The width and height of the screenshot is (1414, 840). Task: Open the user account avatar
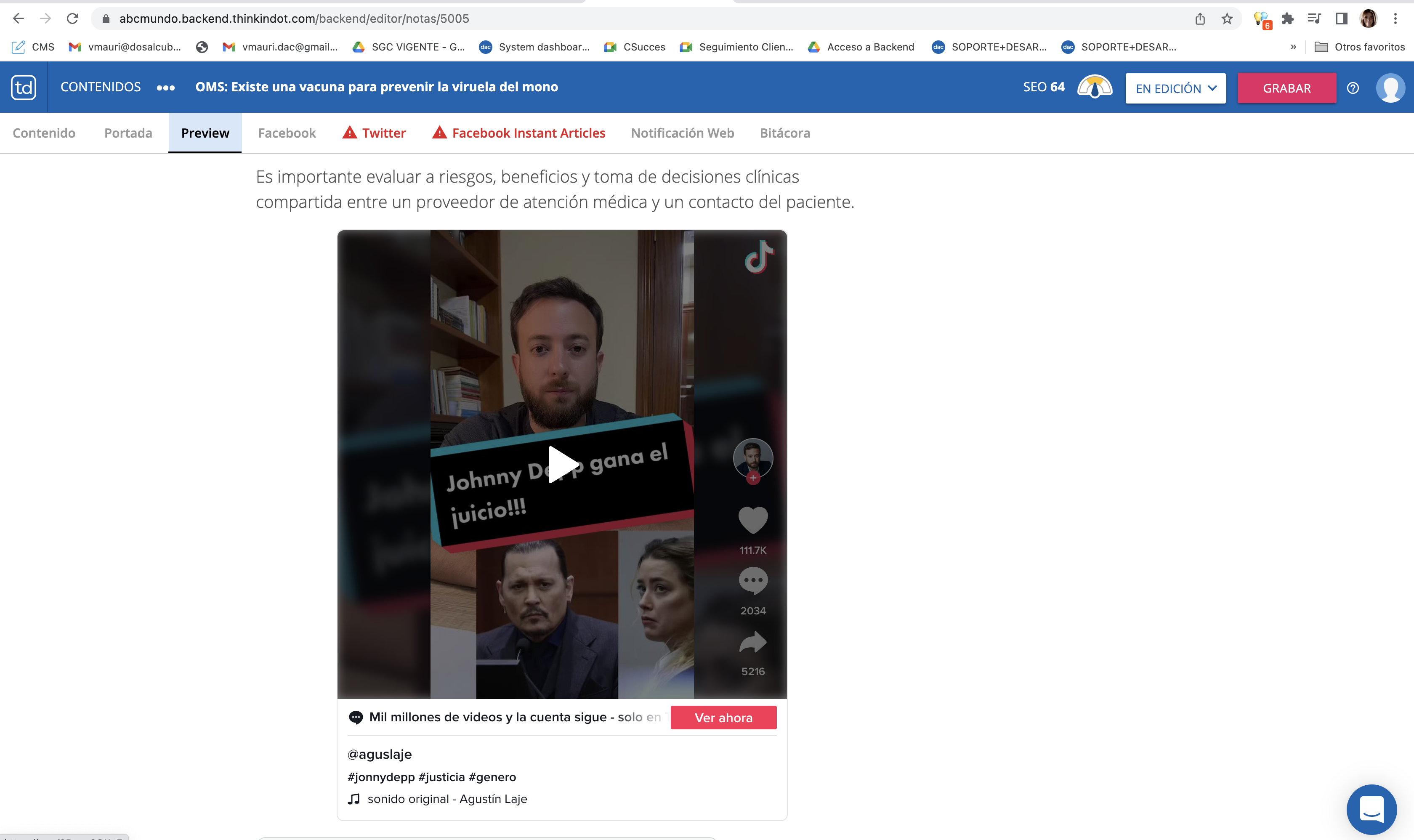[x=1390, y=88]
